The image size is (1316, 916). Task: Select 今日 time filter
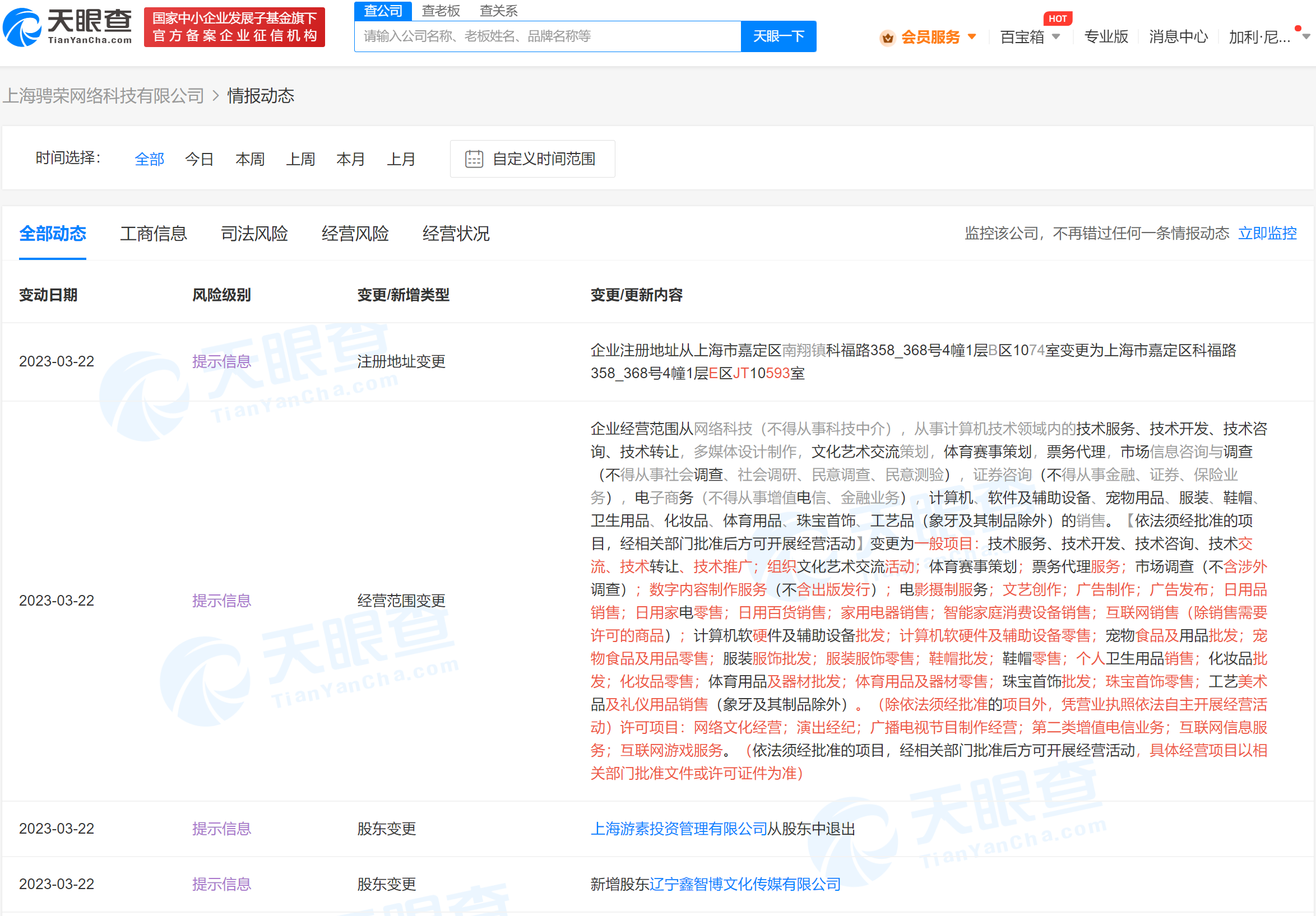point(200,159)
